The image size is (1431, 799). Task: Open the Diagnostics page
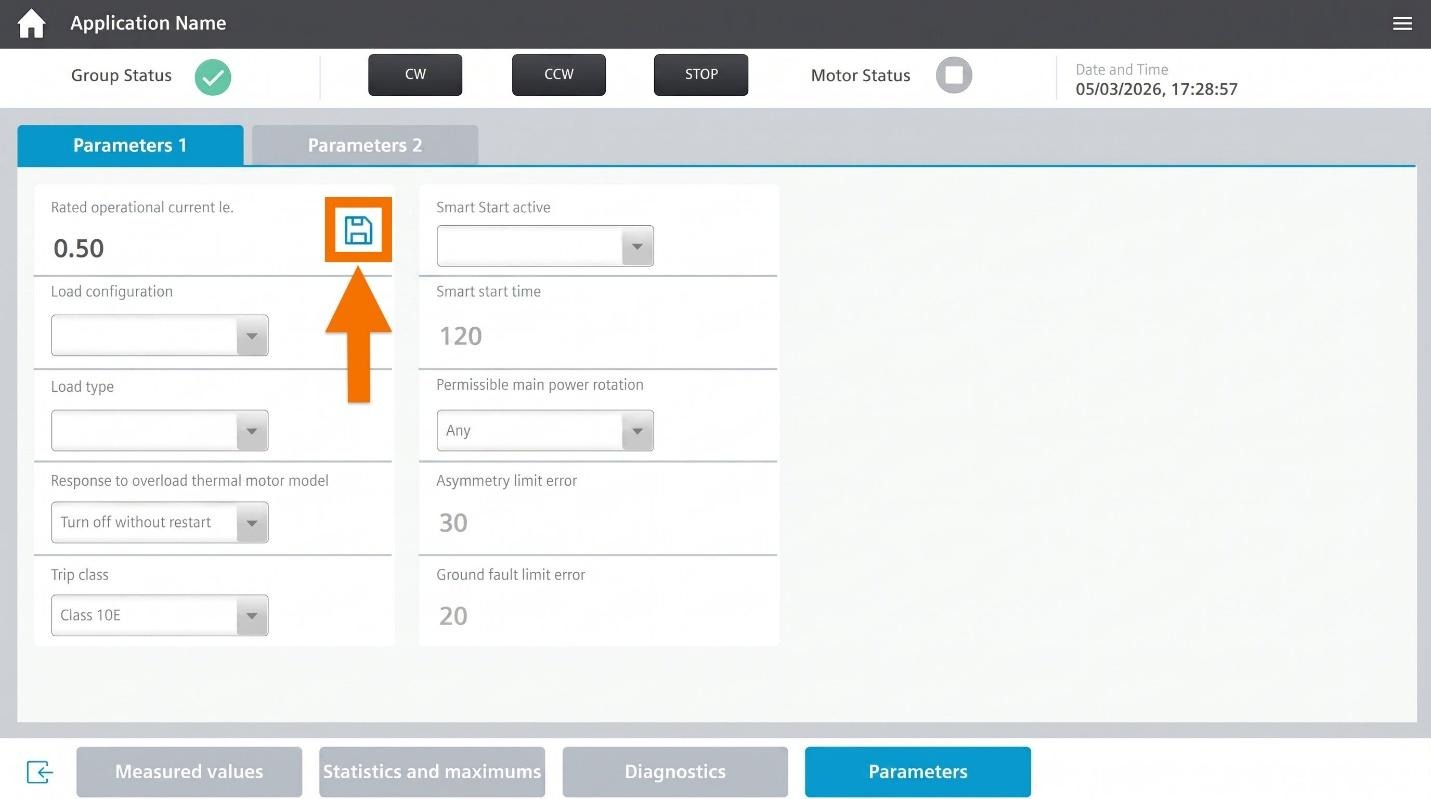675,772
